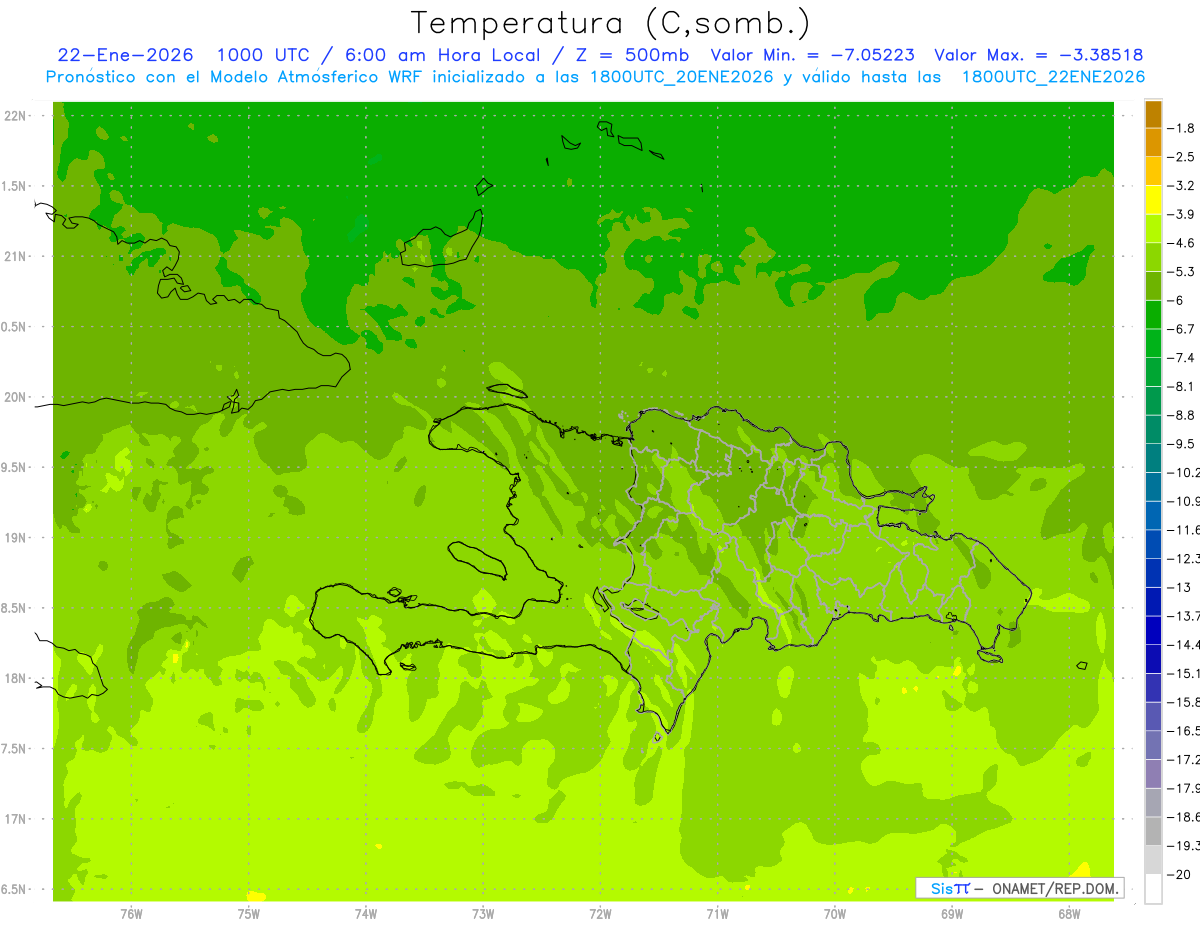This screenshot has width=1200, height=927.
Task: Pick the dark blue swatch below -13
Action: [x=1153, y=602]
